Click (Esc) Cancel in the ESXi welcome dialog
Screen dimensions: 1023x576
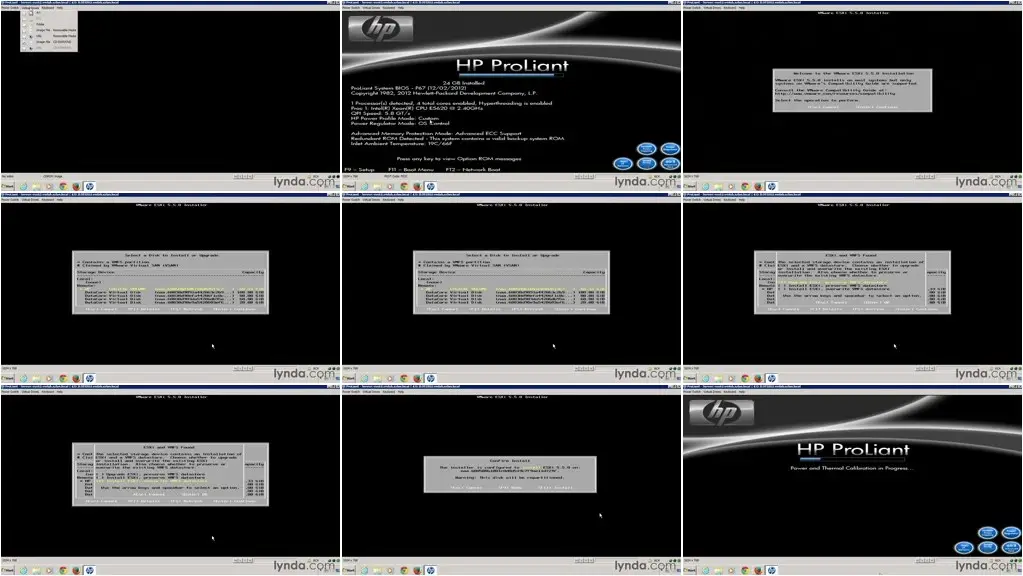click(823, 107)
